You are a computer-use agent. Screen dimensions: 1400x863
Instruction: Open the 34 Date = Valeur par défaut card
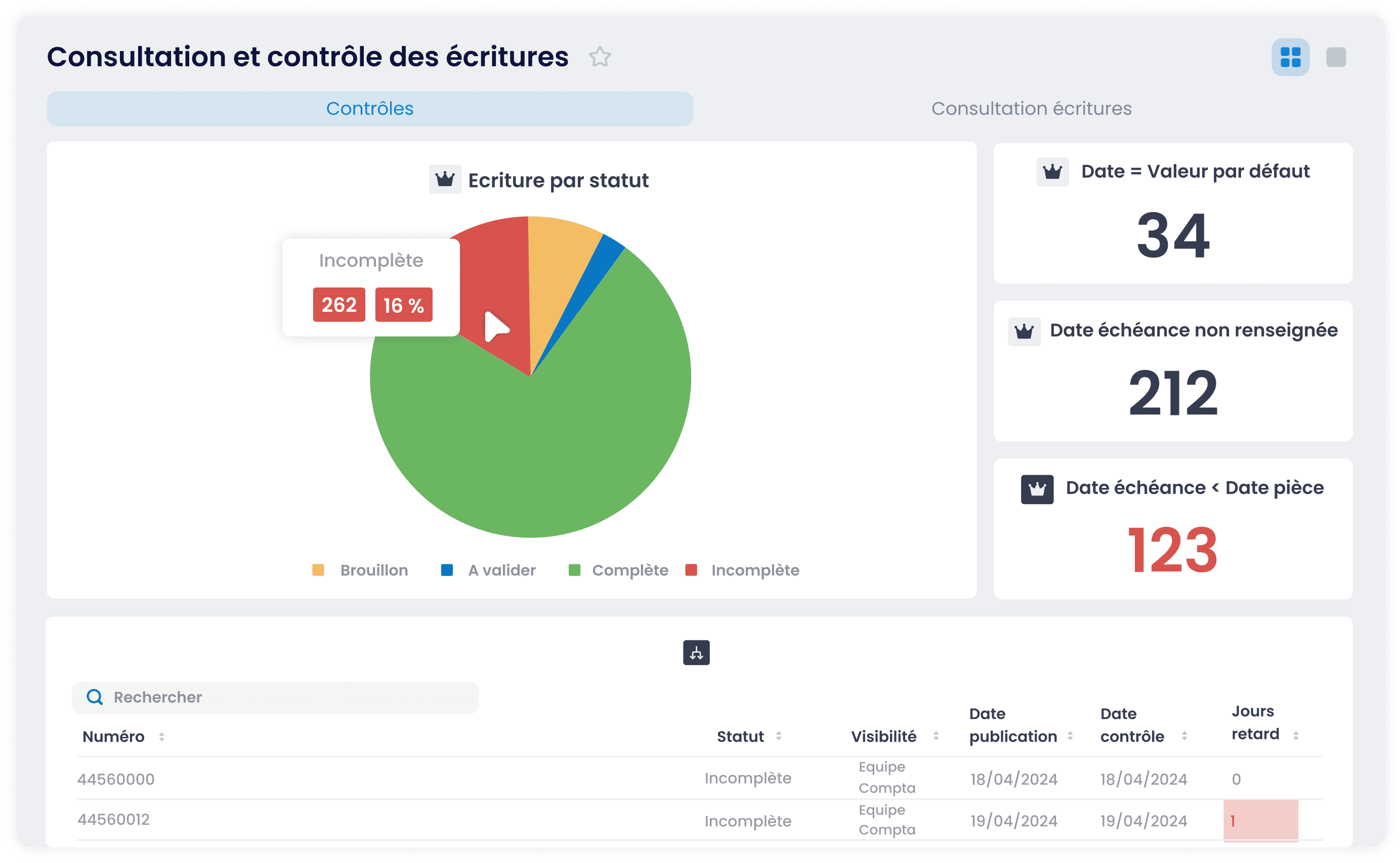point(1173,214)
